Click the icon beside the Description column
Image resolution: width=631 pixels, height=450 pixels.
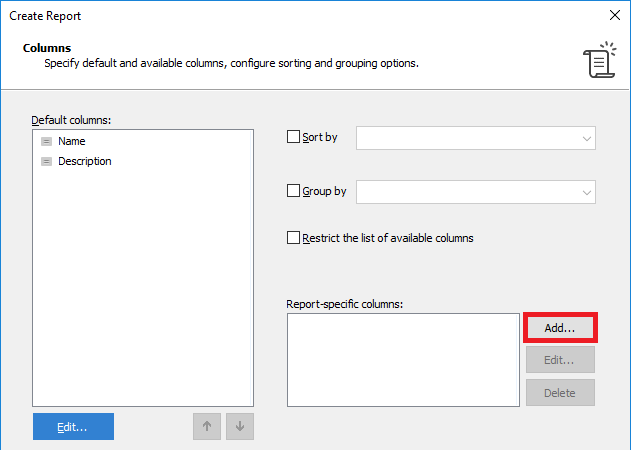point(46,162)
